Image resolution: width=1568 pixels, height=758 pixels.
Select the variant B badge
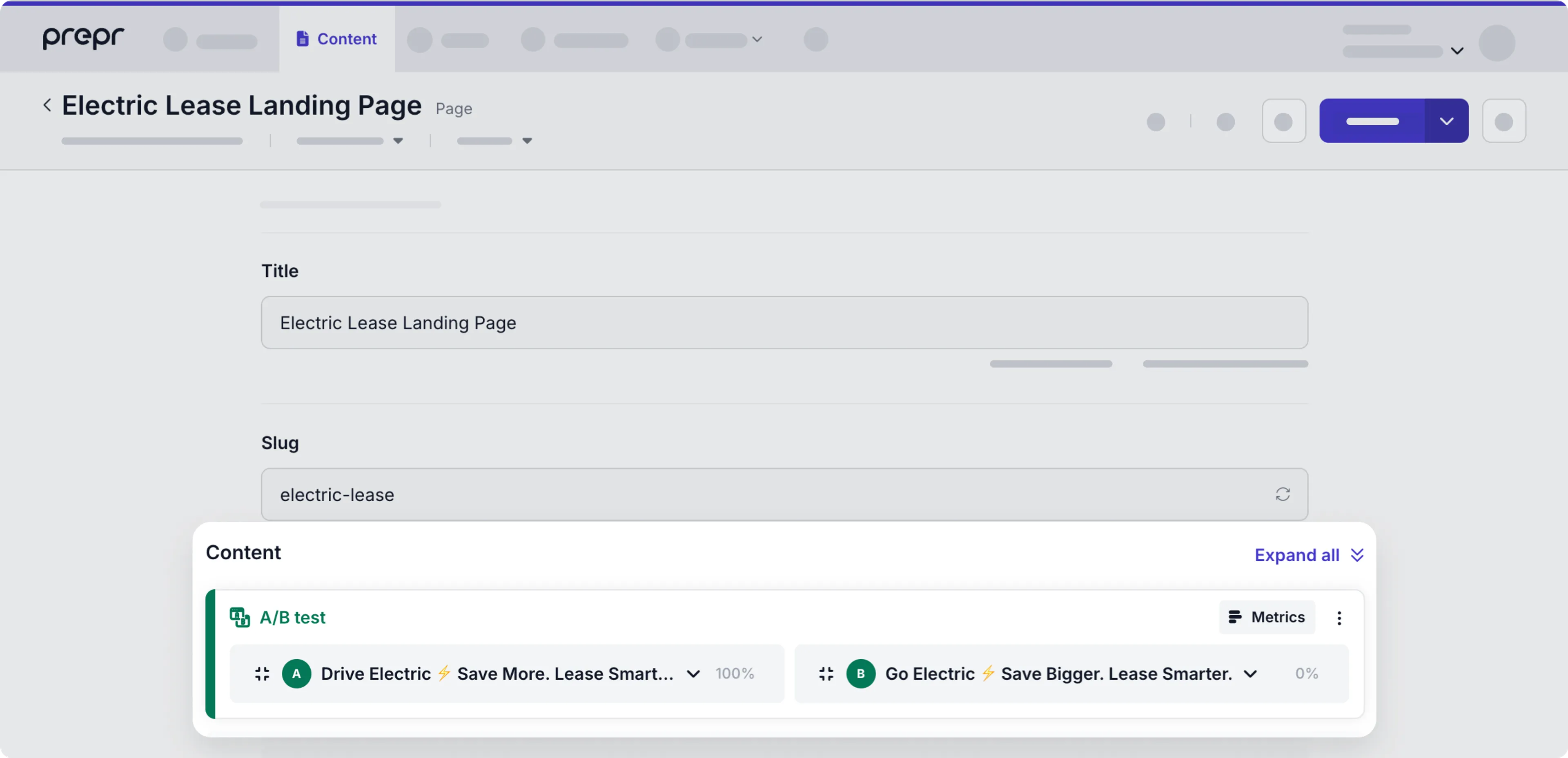[861, 674]
